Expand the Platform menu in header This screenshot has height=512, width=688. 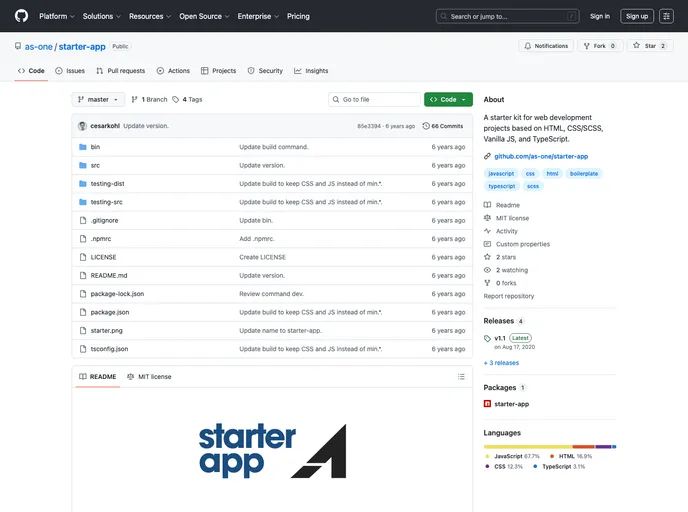pyautogui.click(x=56, y=16)
